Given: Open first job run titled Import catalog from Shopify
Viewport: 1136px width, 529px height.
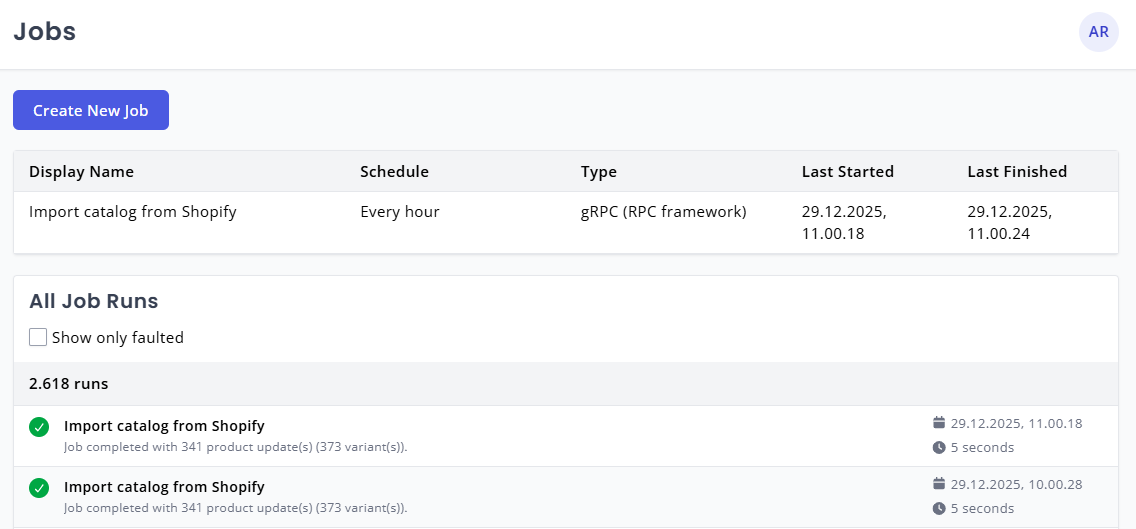Looking at the screenshot, I should pos(164,426).
